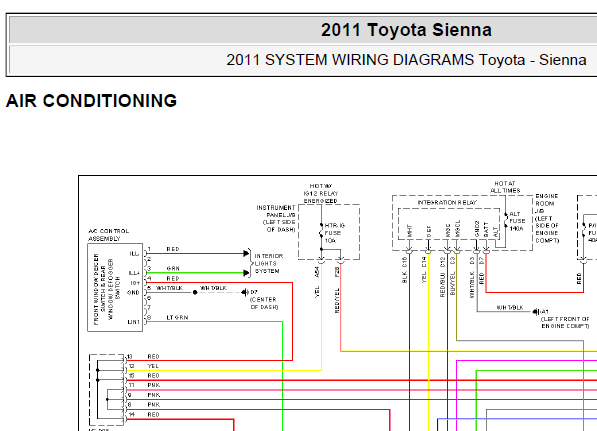Click the 2011 Toyota Sienna title
The width and height of the screenshot is (597, 431).
click(406, 30)
